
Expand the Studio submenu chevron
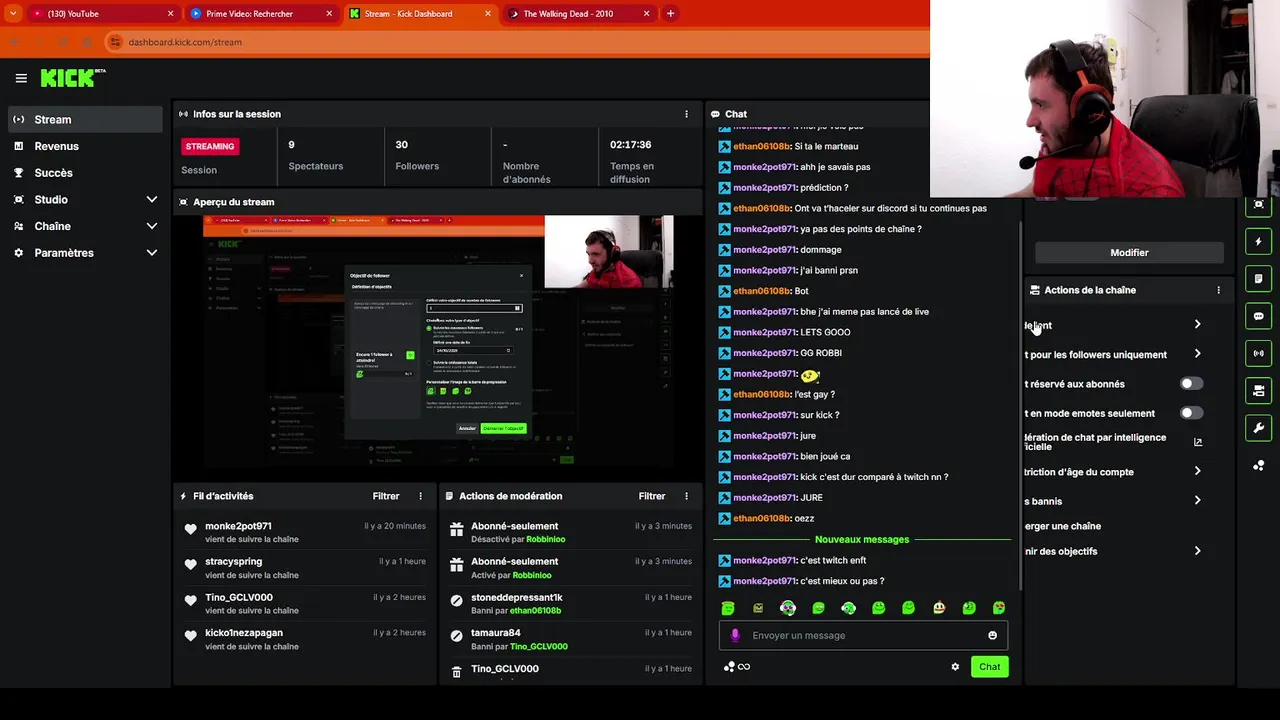tap(152, 200)
